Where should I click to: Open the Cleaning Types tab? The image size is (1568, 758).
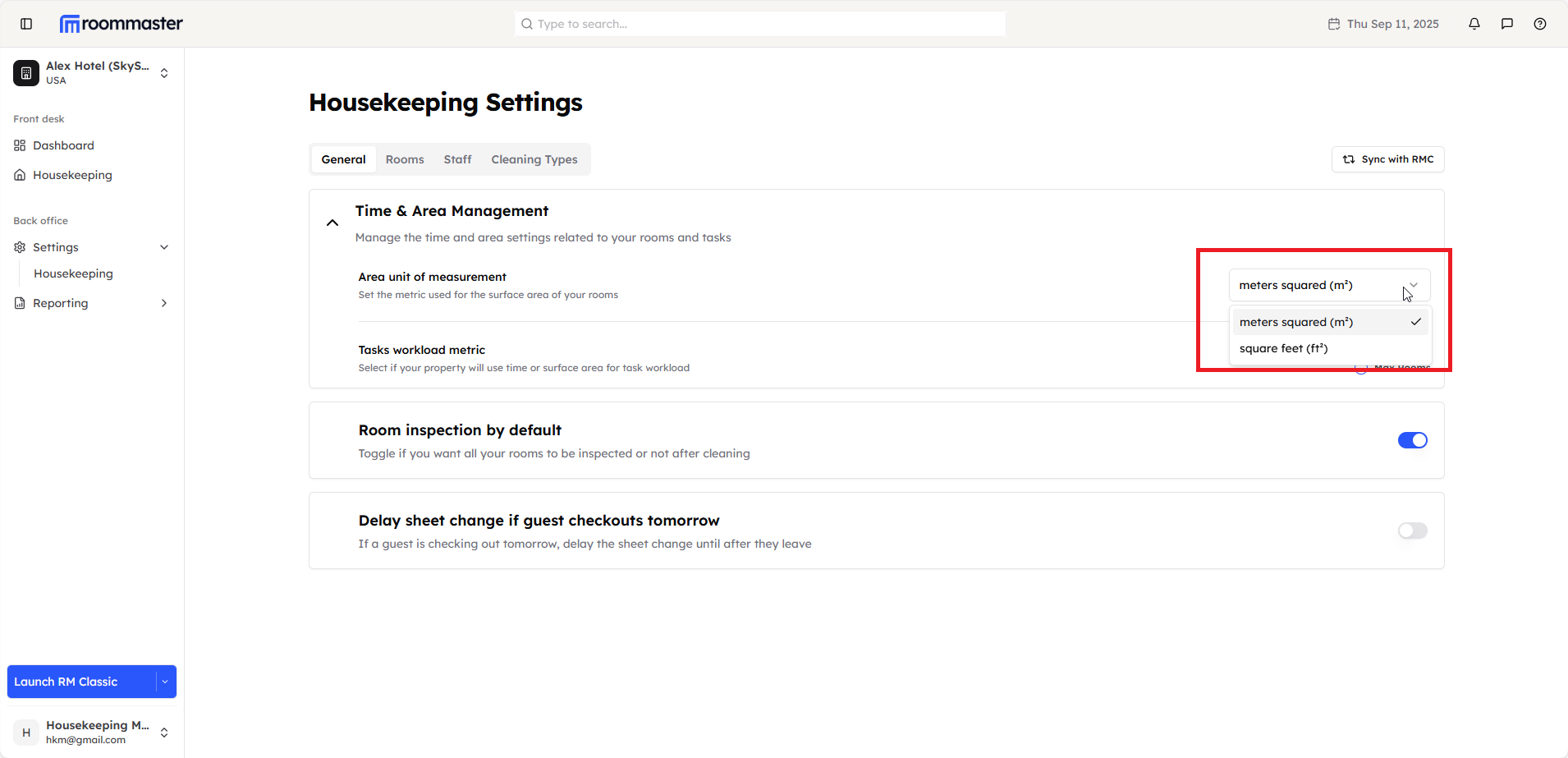pyautogui.click(x=534, y=159)
